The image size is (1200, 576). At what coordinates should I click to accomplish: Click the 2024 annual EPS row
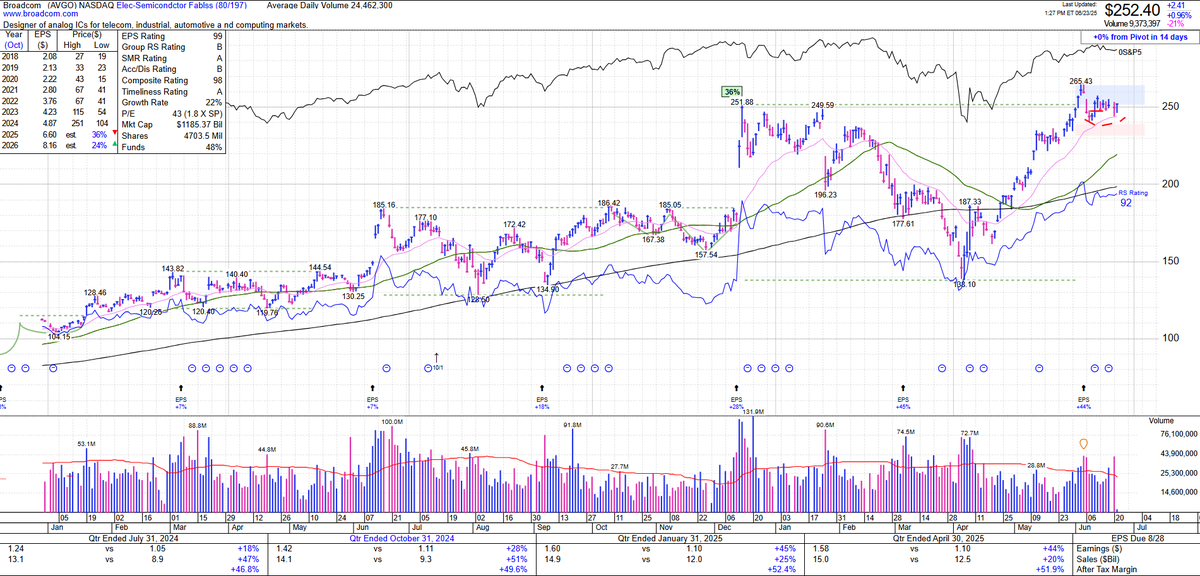[55, 125]
